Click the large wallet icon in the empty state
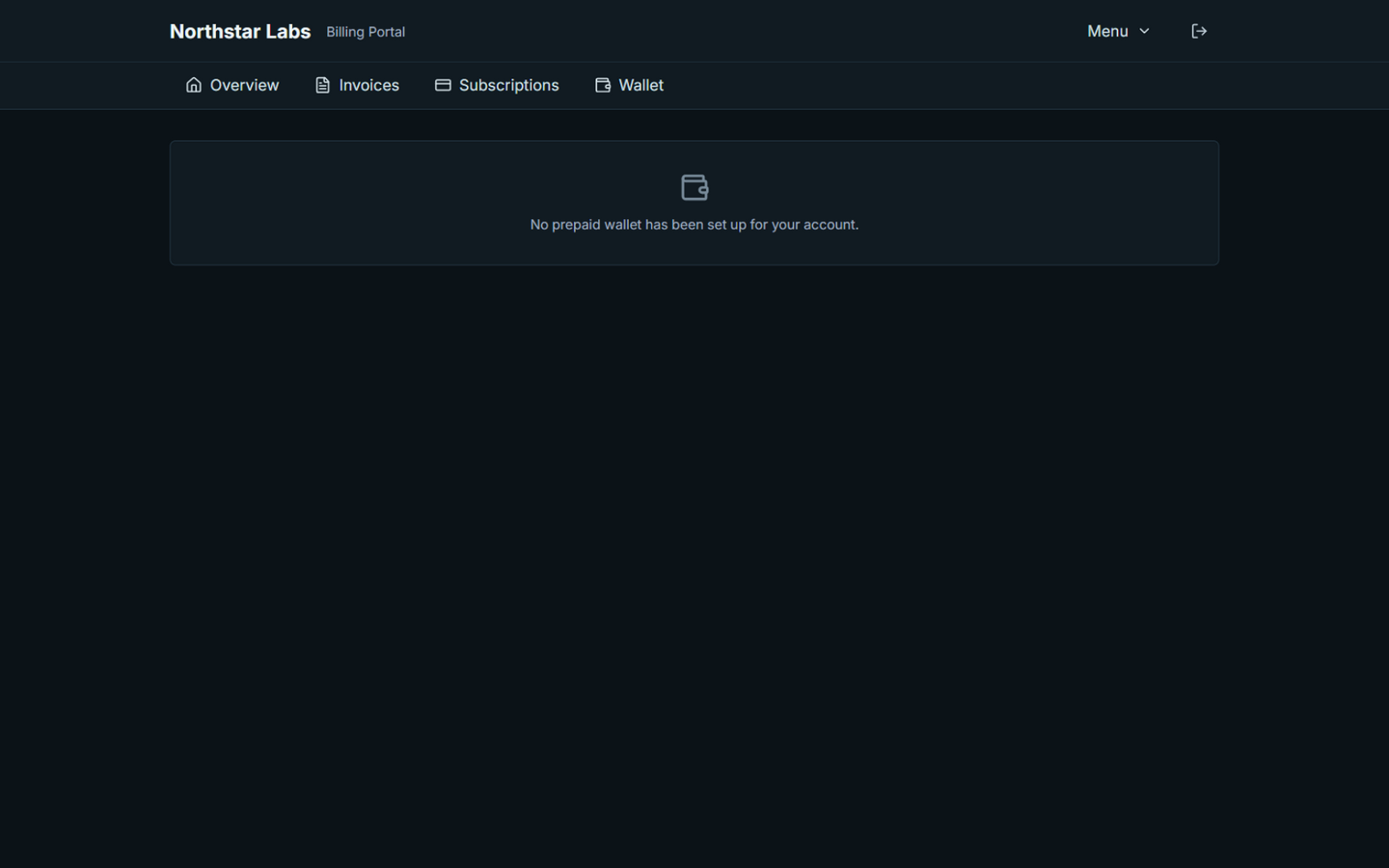 [694, 187]
